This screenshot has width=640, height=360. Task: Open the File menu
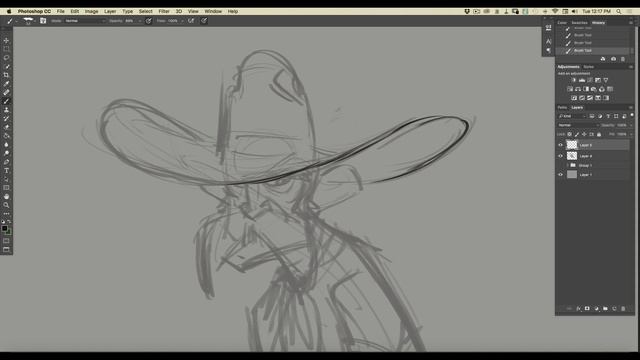pyautogui.click(x=60, y=11)
